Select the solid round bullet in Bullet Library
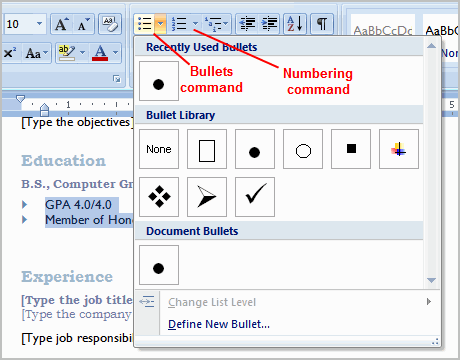Image resolution: width=460 pixels, height=360 pixels. 255,149
